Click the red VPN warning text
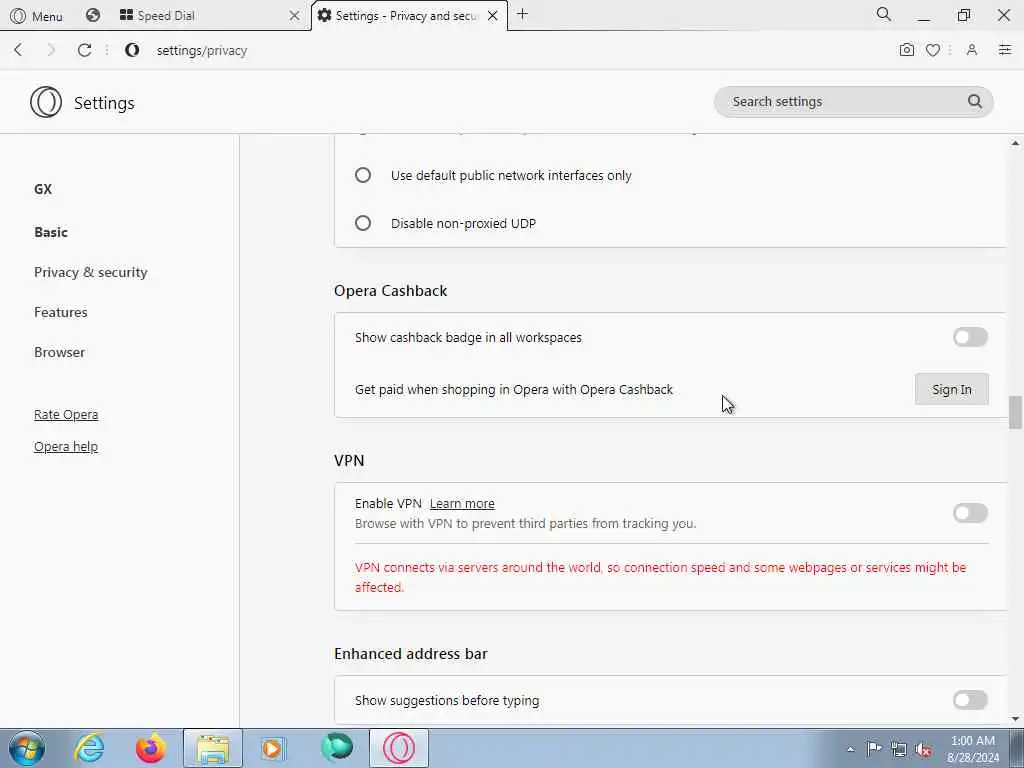 (x=660, y=577)
